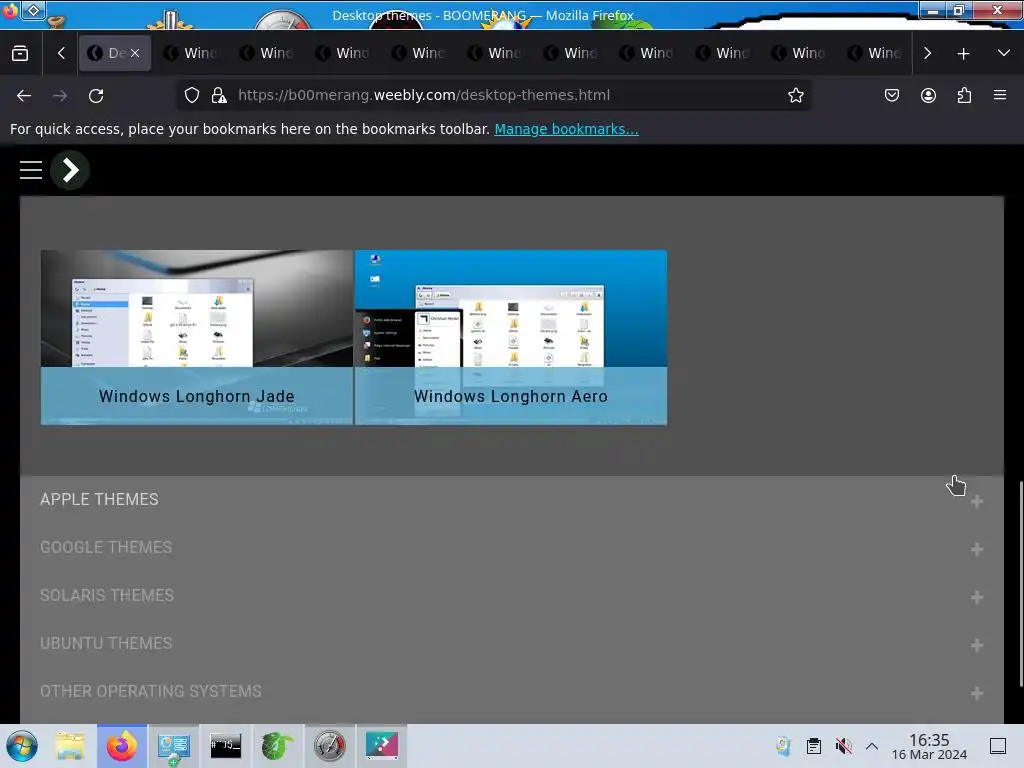
Task: Click the plus icon beside Solaris Themes
Action: 976,598
